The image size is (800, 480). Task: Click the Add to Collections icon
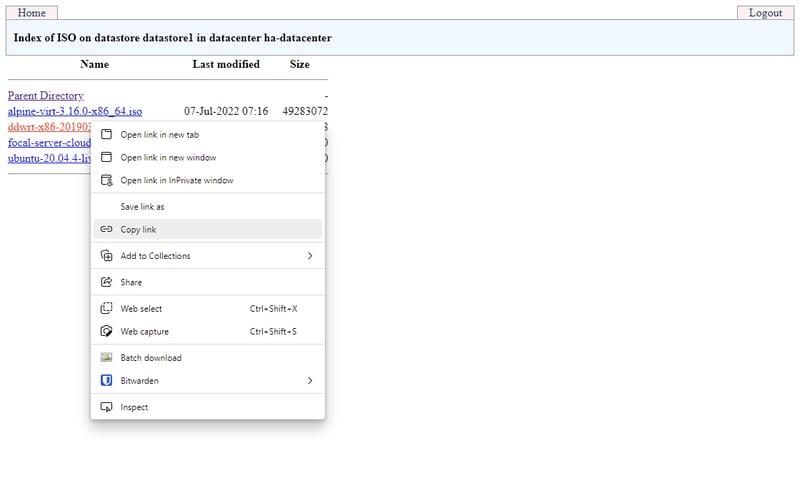point(107,256)
